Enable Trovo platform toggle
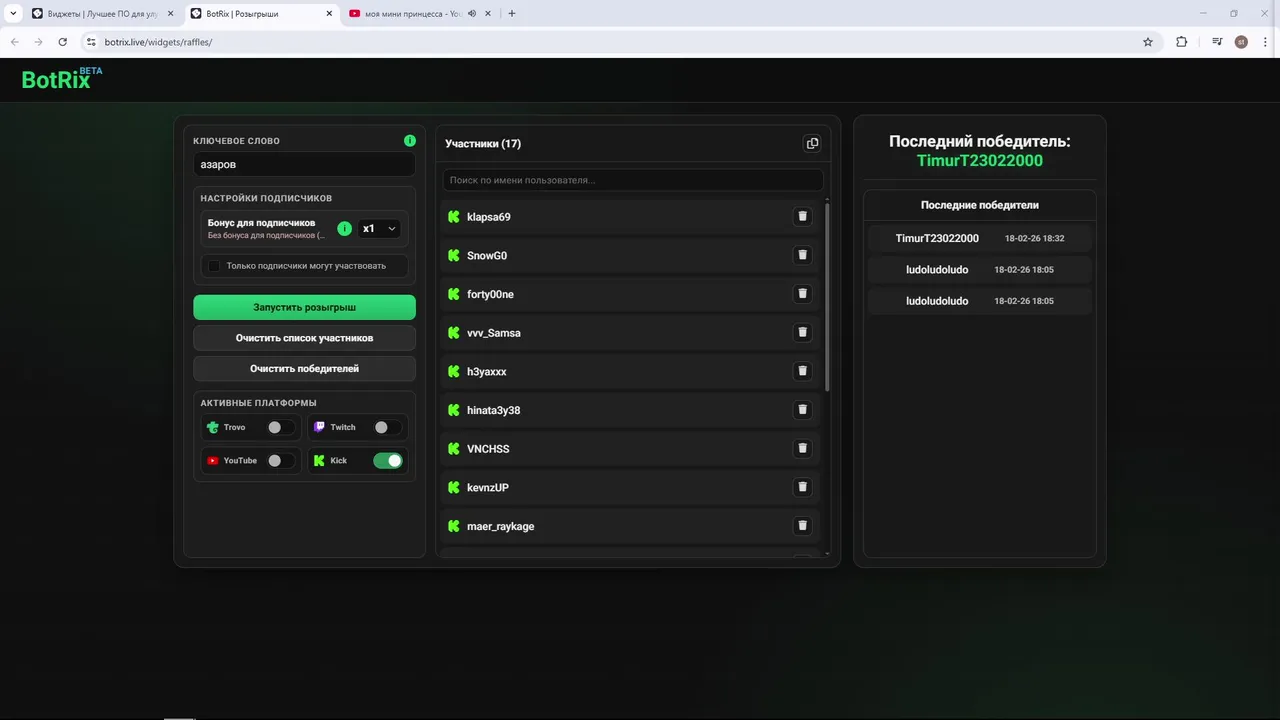This screenshot has width=1280, height=720. (x=280, y=427)
